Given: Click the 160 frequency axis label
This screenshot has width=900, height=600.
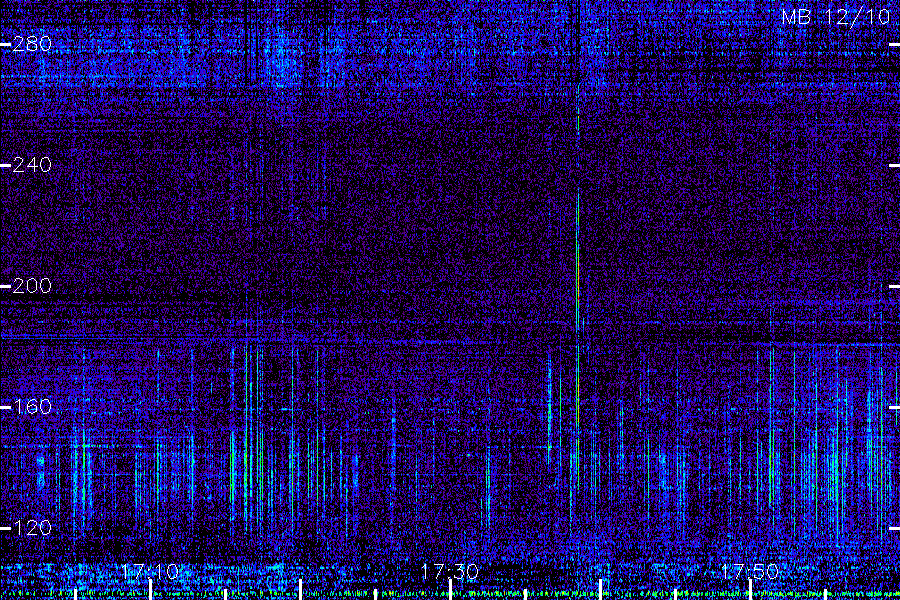Looking at the screenshot, I should [32, 407].
